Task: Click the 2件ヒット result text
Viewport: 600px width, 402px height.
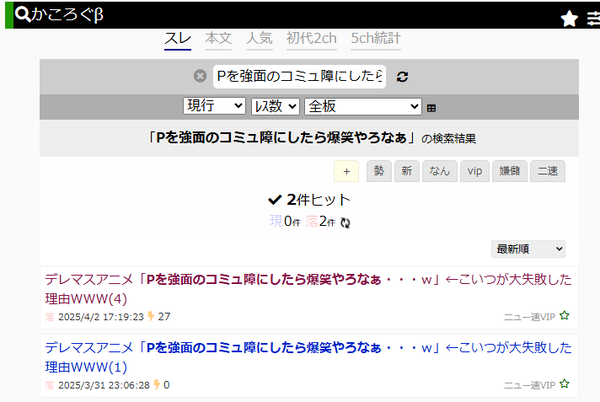Action: (318, 200)
